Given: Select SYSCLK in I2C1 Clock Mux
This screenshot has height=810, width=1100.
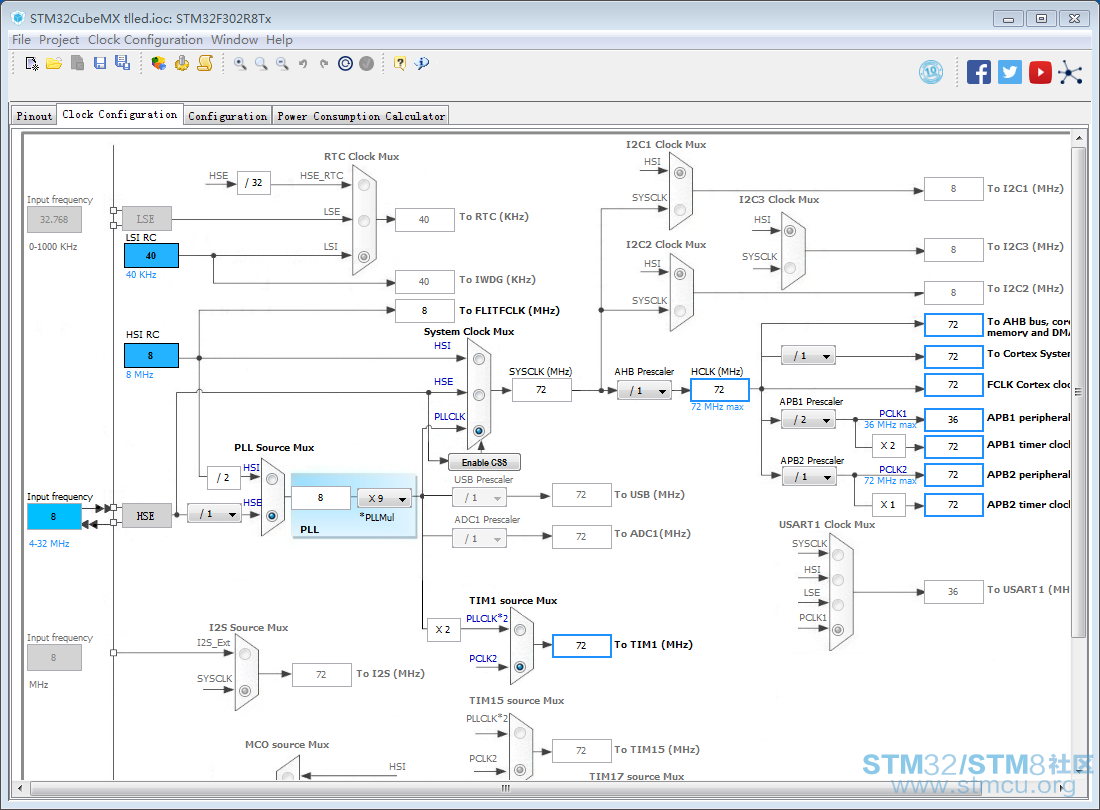Looking at the screenshot, I should (x=680, y=209).
